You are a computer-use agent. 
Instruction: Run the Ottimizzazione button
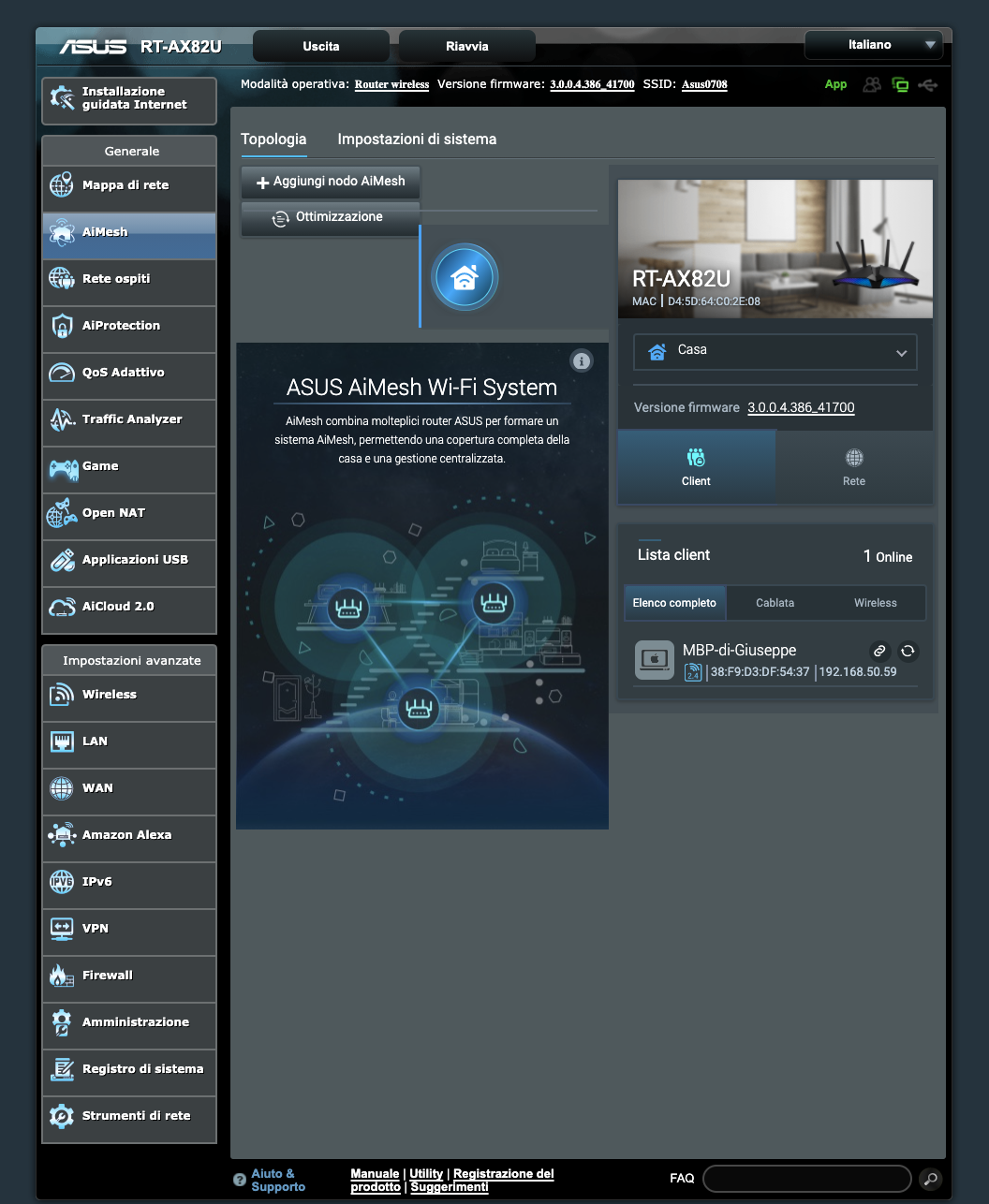[331, 217]
